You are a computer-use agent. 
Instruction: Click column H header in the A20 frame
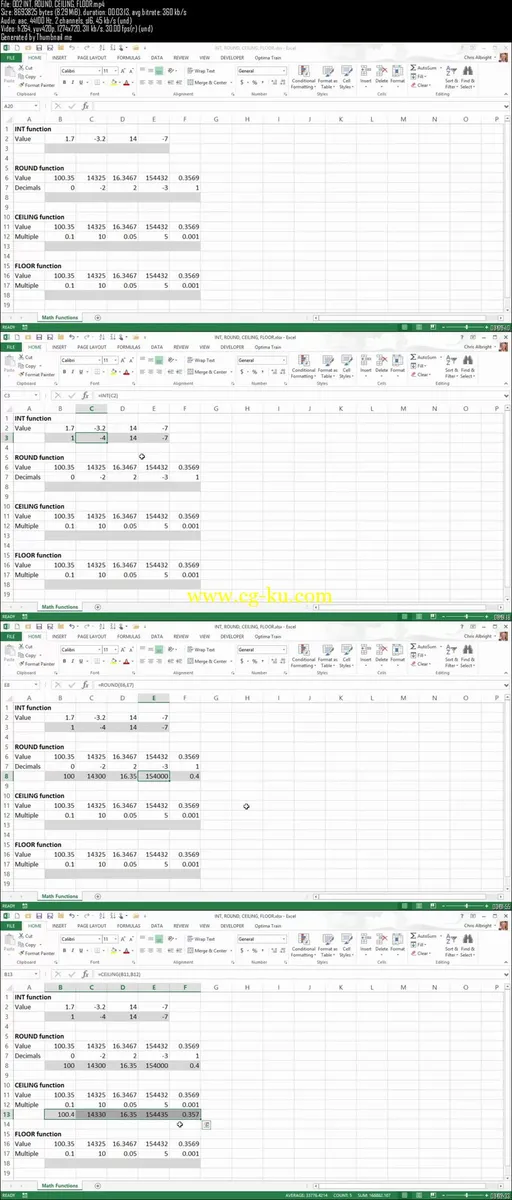(249, 119)
